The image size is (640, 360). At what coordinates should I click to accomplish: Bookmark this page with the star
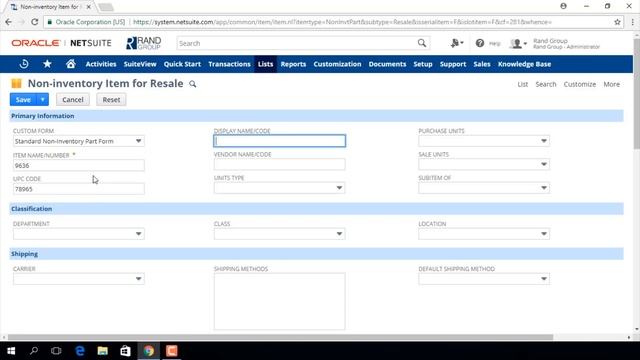617,22
